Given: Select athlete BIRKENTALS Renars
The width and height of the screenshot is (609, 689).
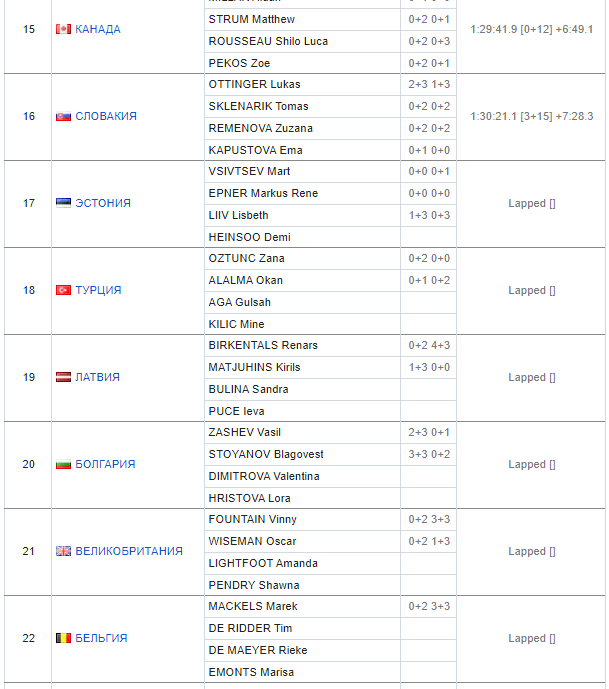Looking at the screenshot, I should click(263, 346).
